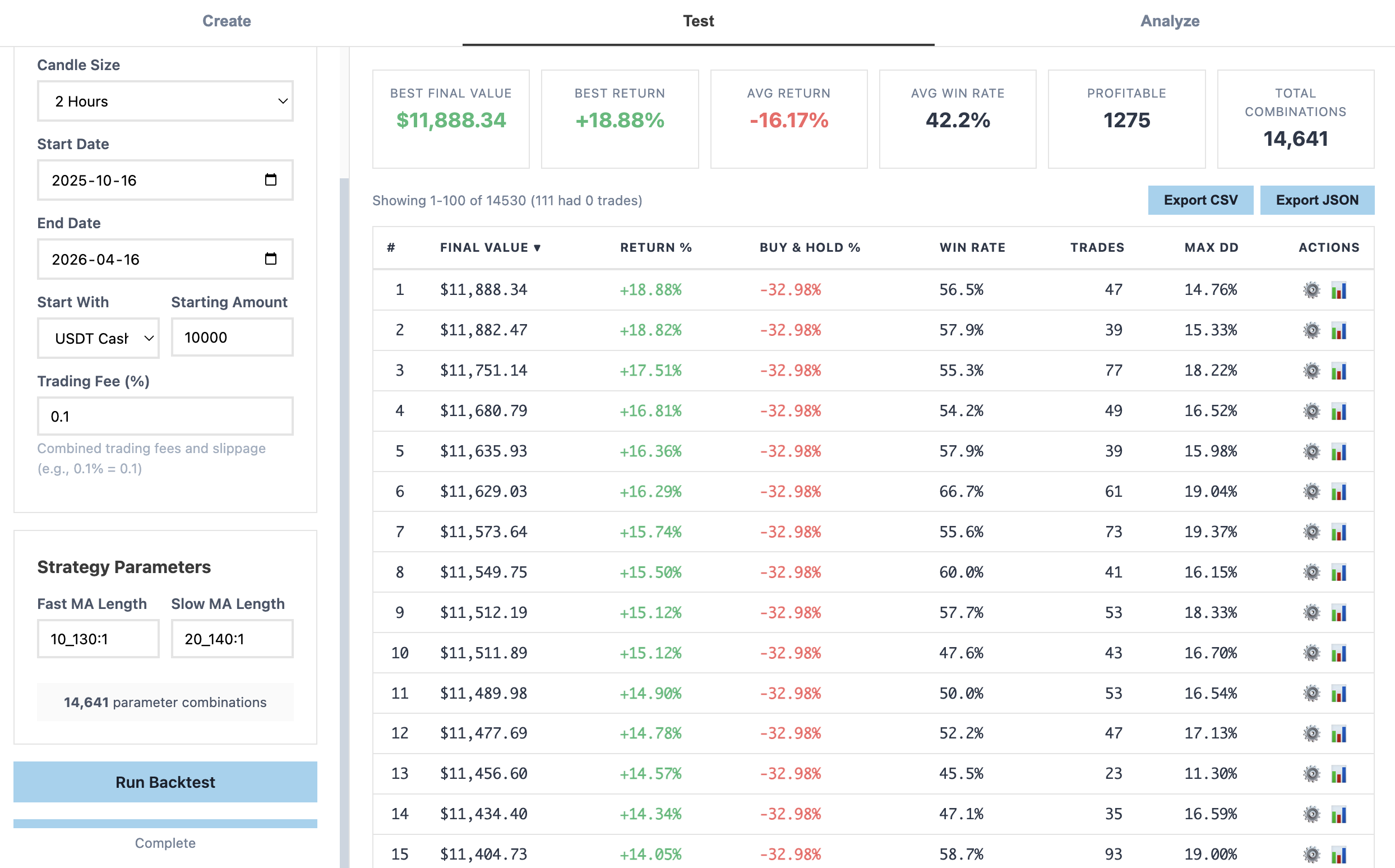Open the calendar picker for Start Date

point(271,179)
